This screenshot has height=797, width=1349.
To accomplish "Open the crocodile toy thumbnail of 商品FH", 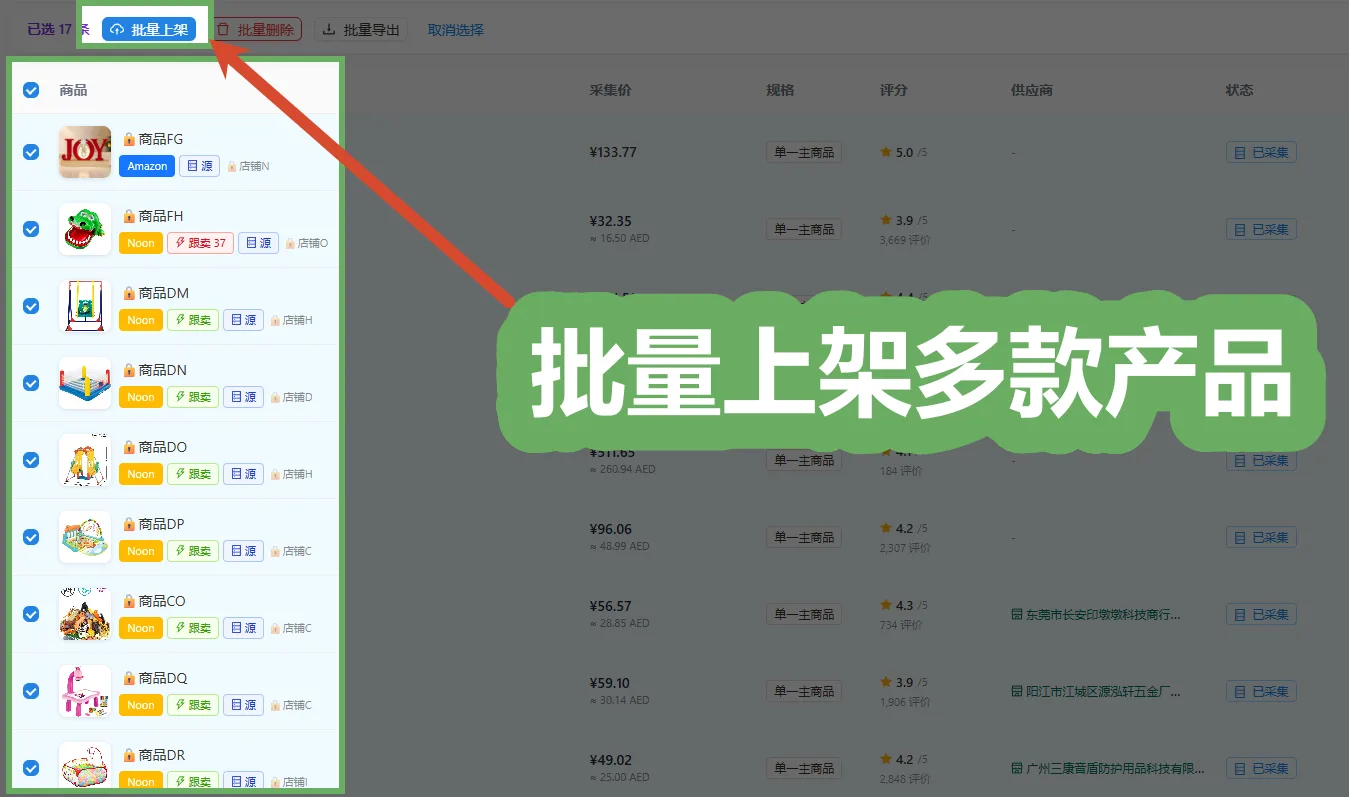I will 85,229.
